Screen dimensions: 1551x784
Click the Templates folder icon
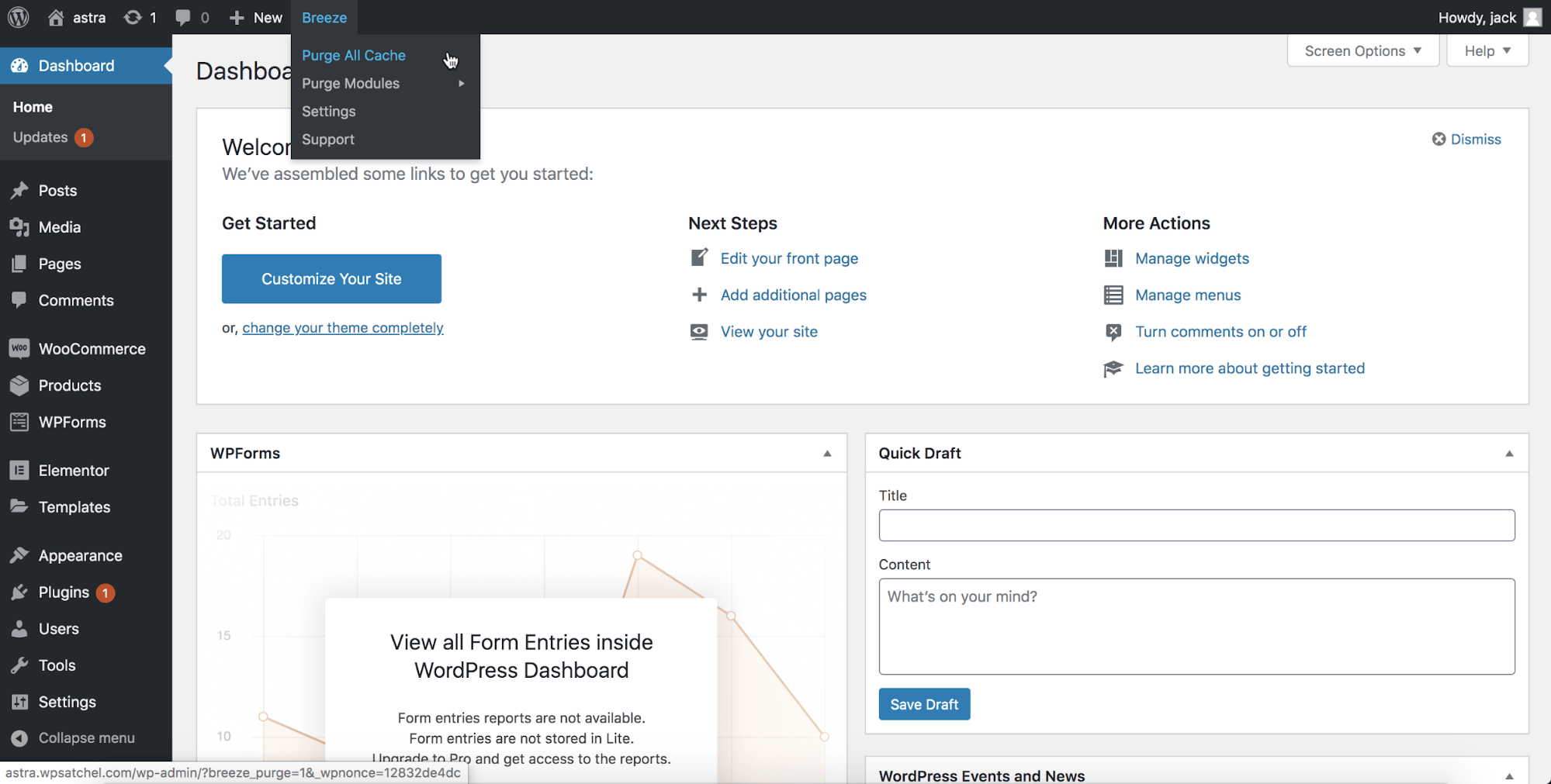pyautogui.click(x=19, y=506)
